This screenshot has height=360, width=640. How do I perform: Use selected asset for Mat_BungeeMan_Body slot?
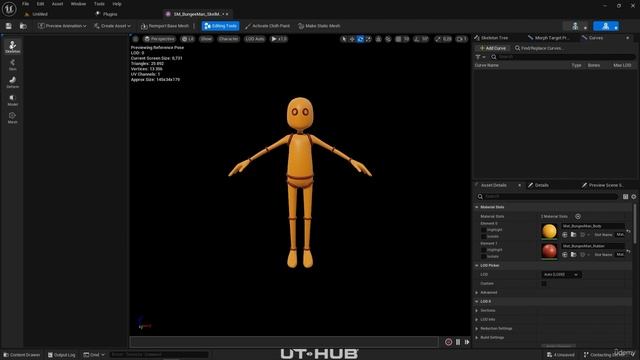(x=565, y=235)
